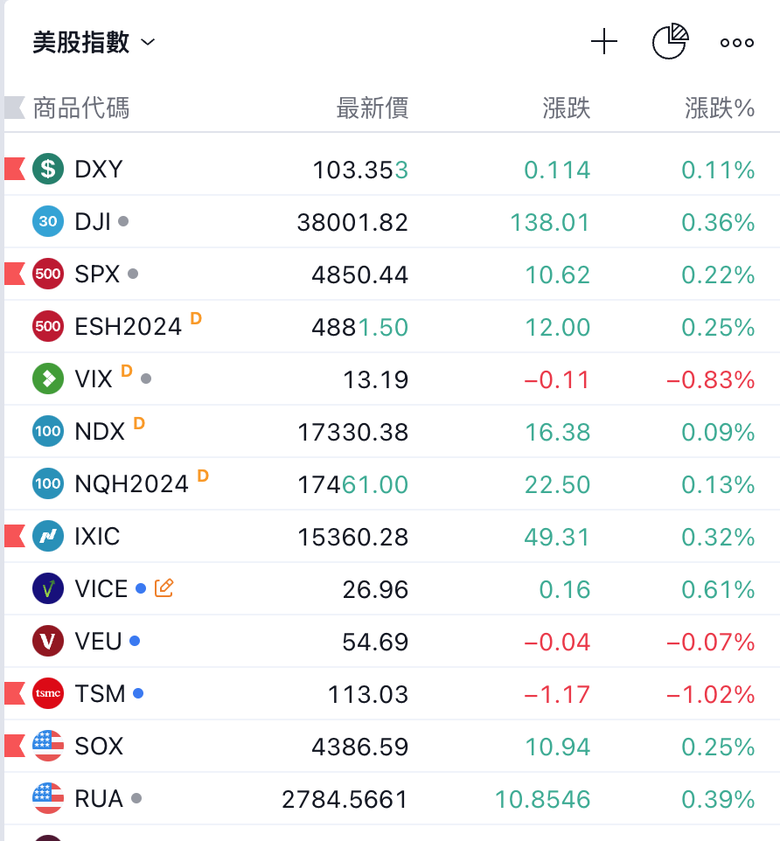
Task: Toggle the red flag on SPX row
Action: coord(14,273)
